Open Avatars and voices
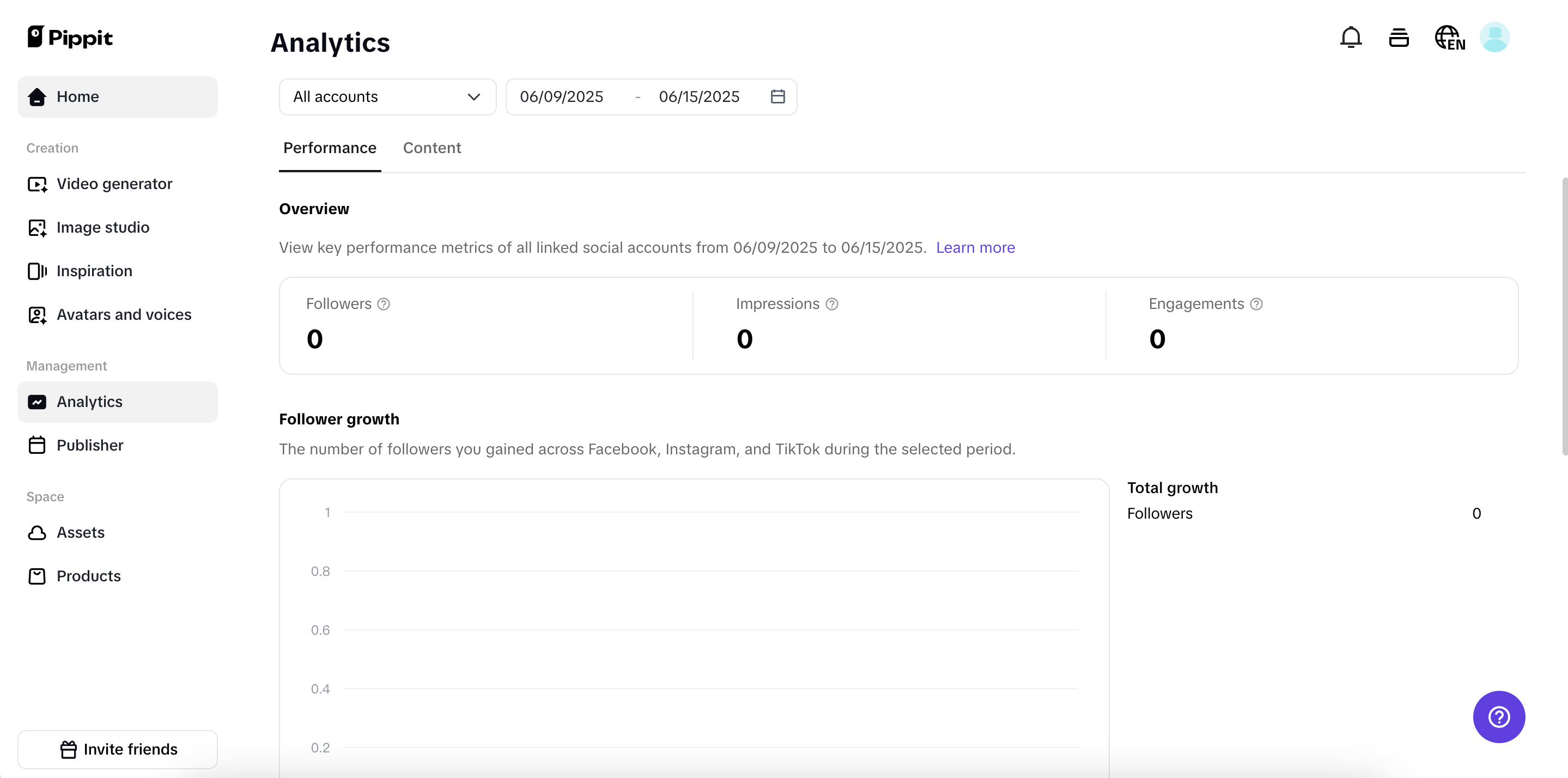The height and width of the screenshot is (778, 1568). click(124, 314)
